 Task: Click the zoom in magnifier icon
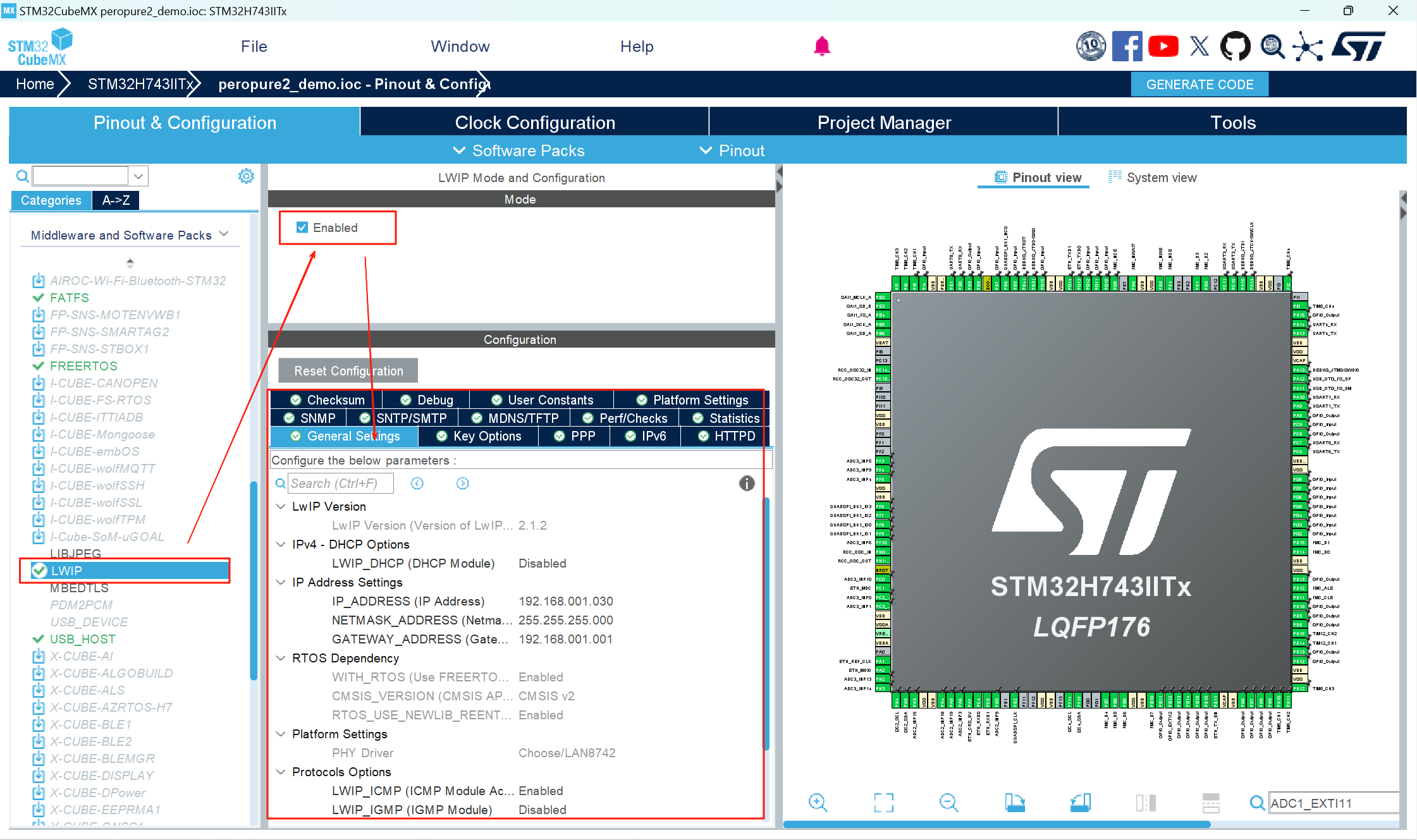(818, 803)
